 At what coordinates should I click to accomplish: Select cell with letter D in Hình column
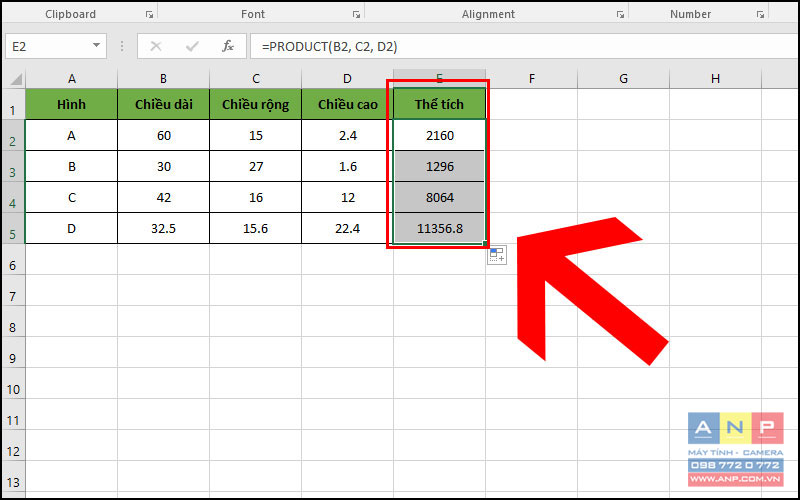71,229
